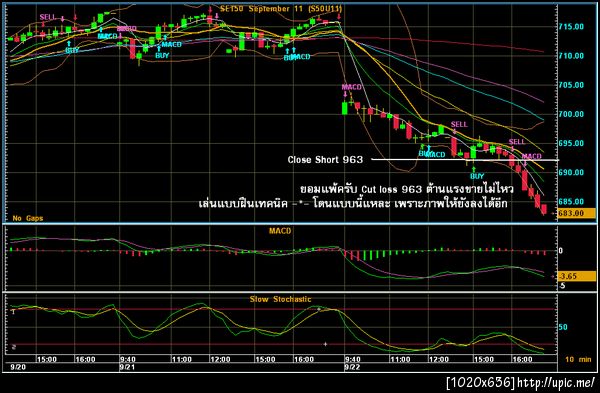Click the No Gaps label
The image size is (600, 393).
(x=28, y=218)
